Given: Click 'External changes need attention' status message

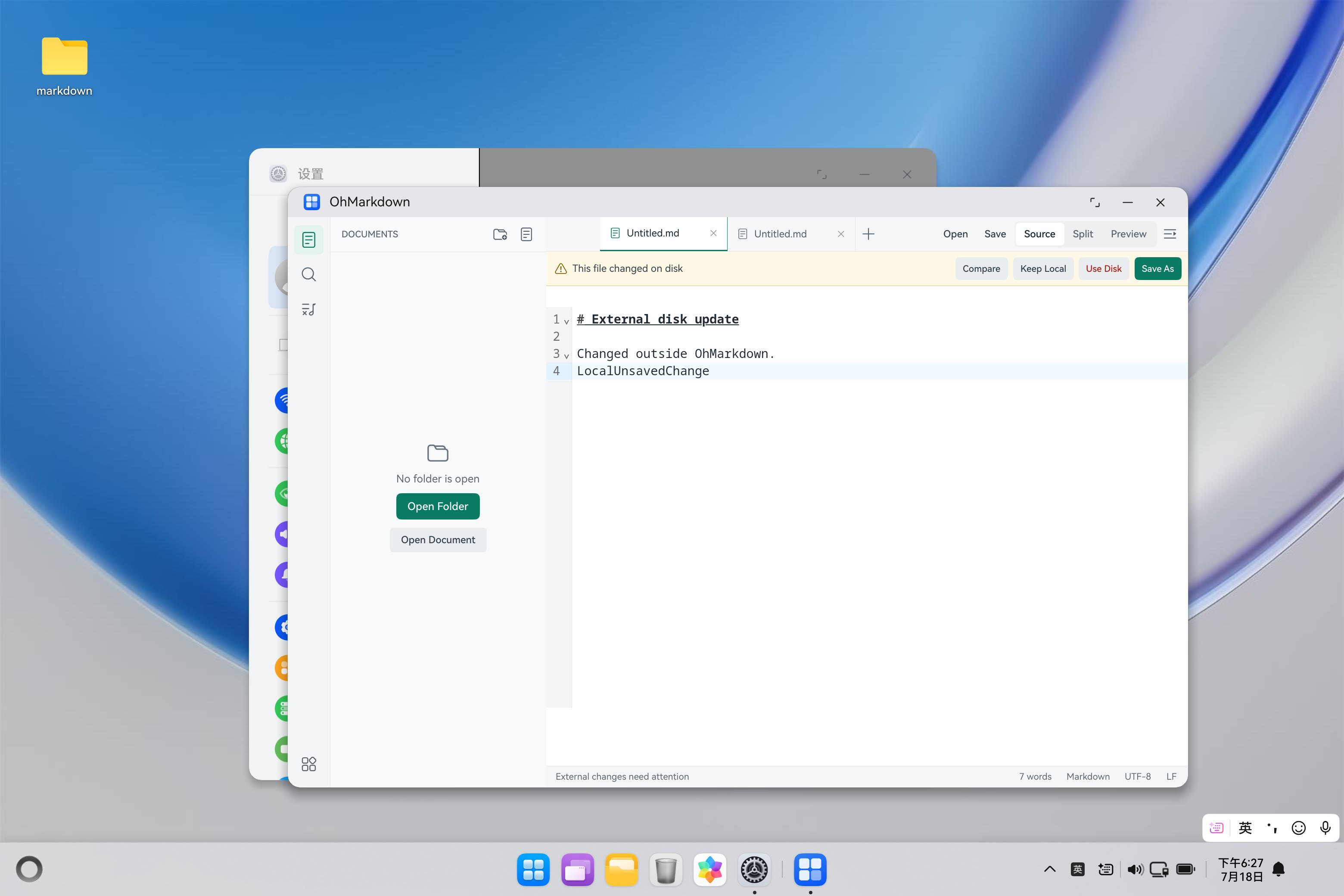Looking at the screenshot, I should click(x=622, y=777).
